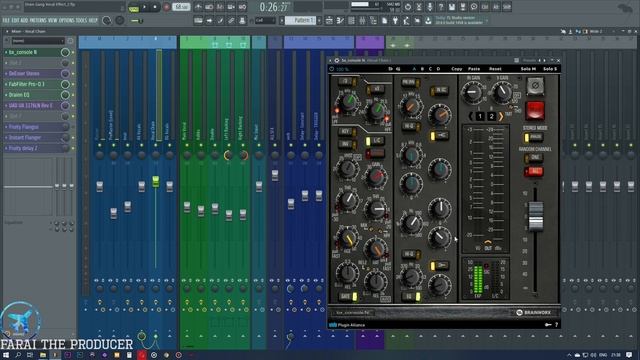
Task: Open the plugin picker plug icon
Action: pos(395,20)
